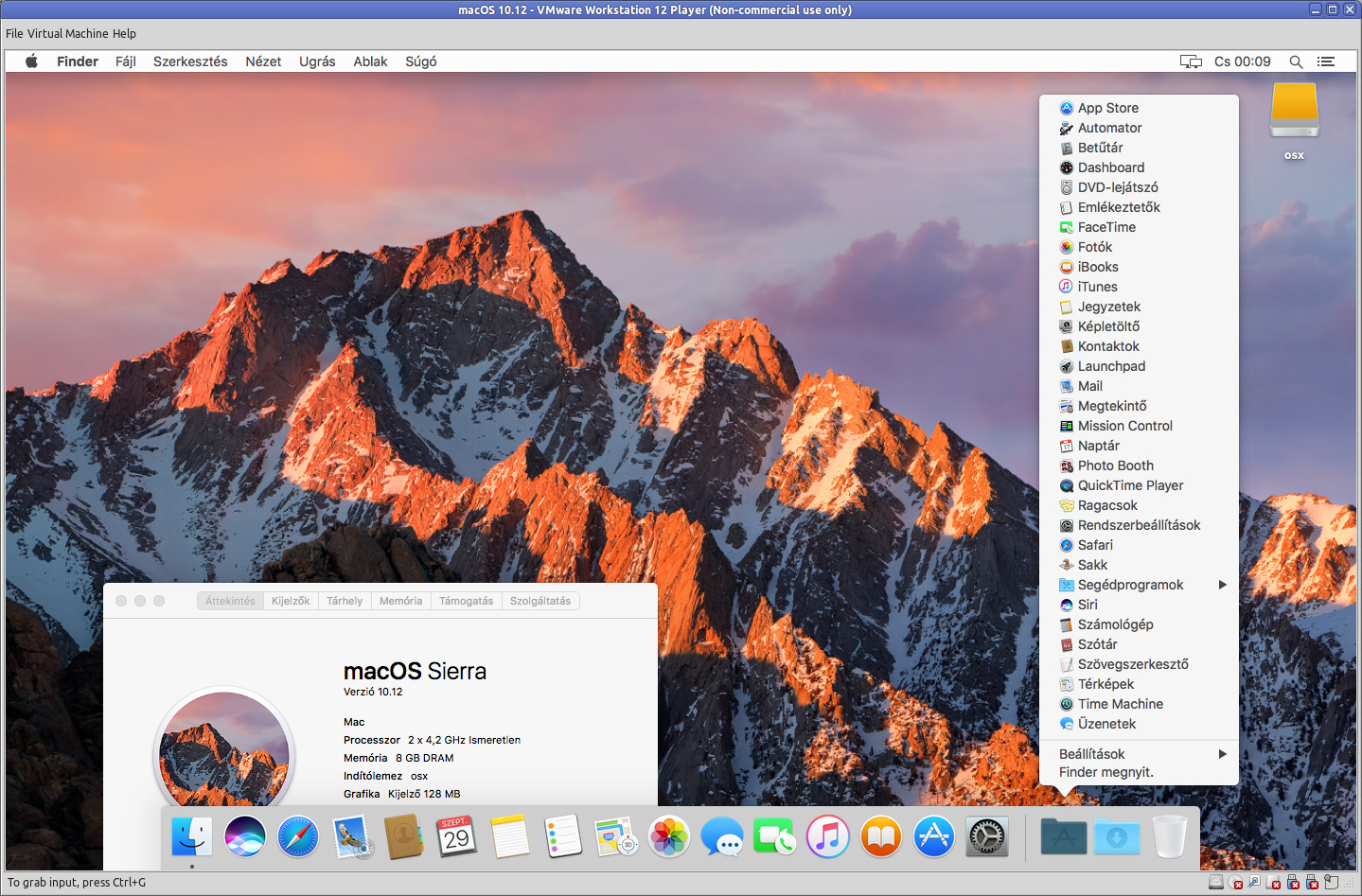
Task: Open Rendszerbeállítások from the list
Action: tap(1139, 525)
